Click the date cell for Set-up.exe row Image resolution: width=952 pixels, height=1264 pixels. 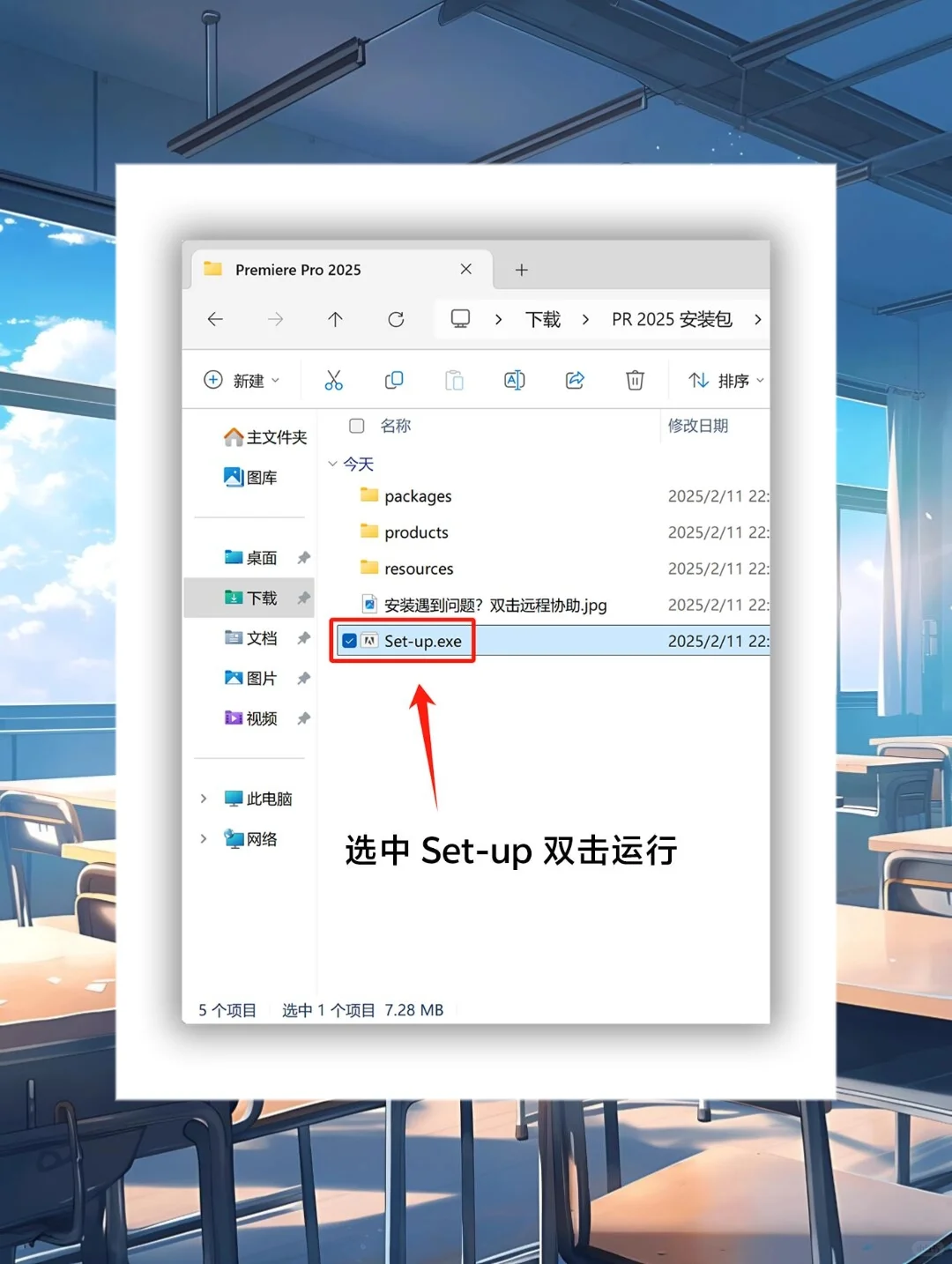pos(718,641)
